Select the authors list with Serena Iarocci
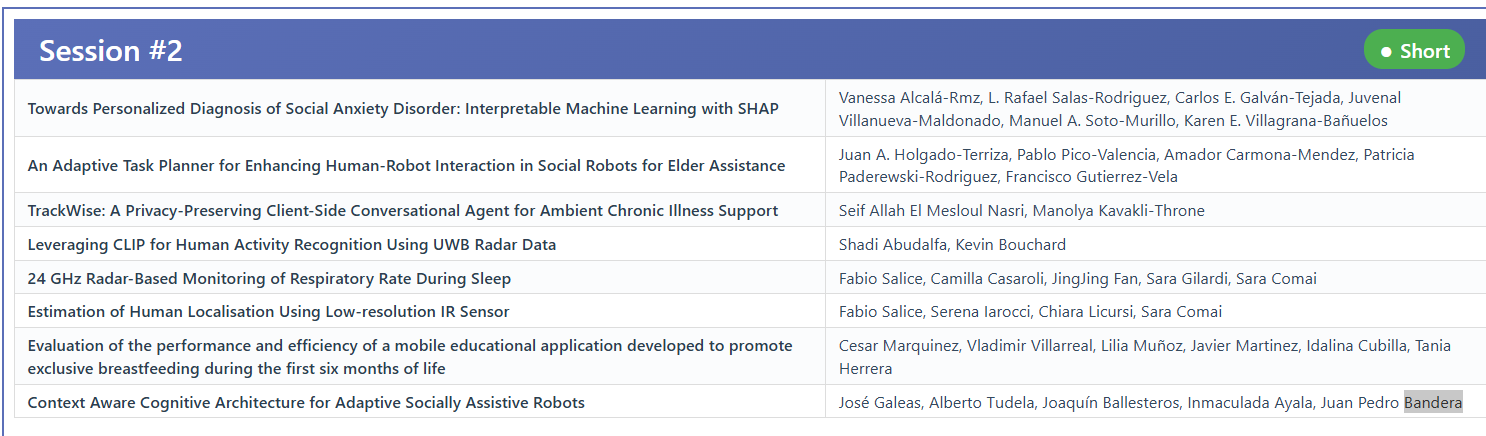1486x436 pixels. pos(1030,312)
